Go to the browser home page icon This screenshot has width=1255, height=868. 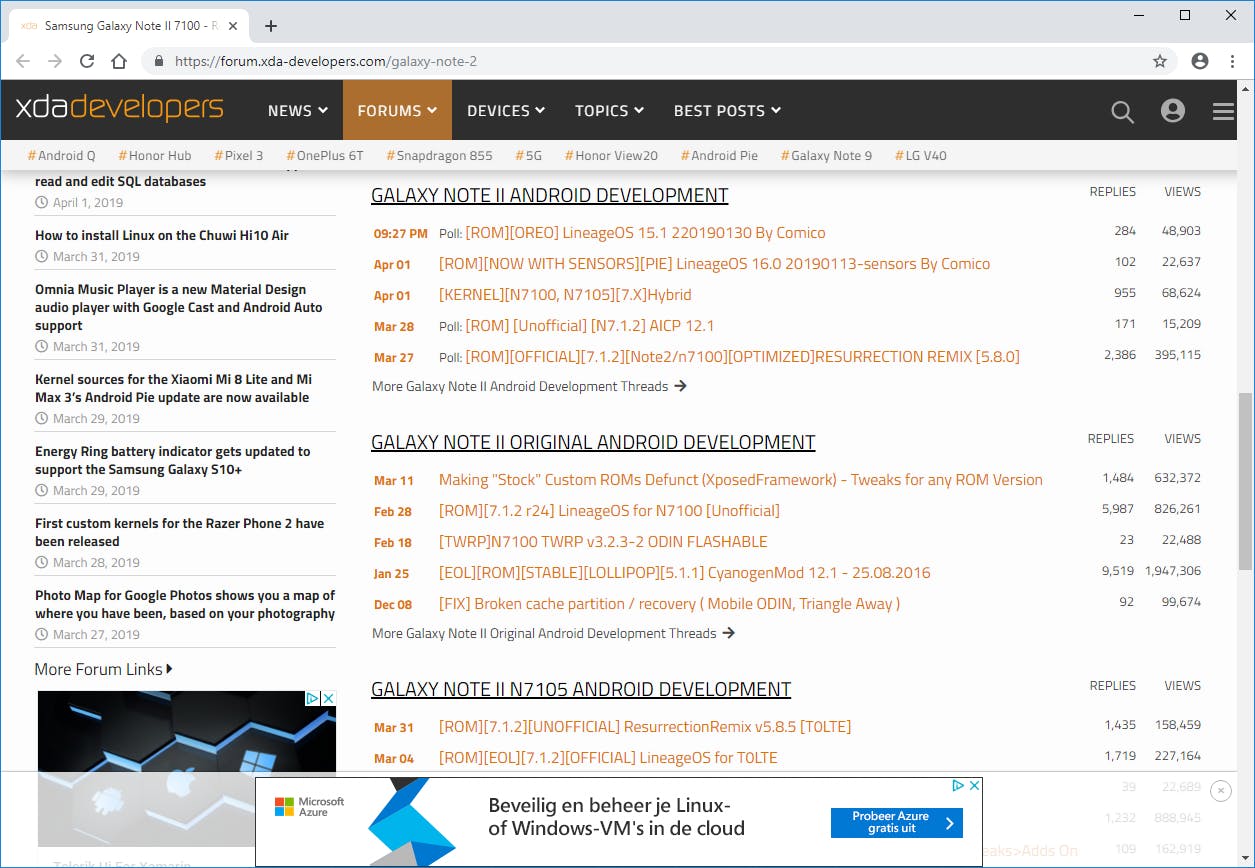(119, 61)
